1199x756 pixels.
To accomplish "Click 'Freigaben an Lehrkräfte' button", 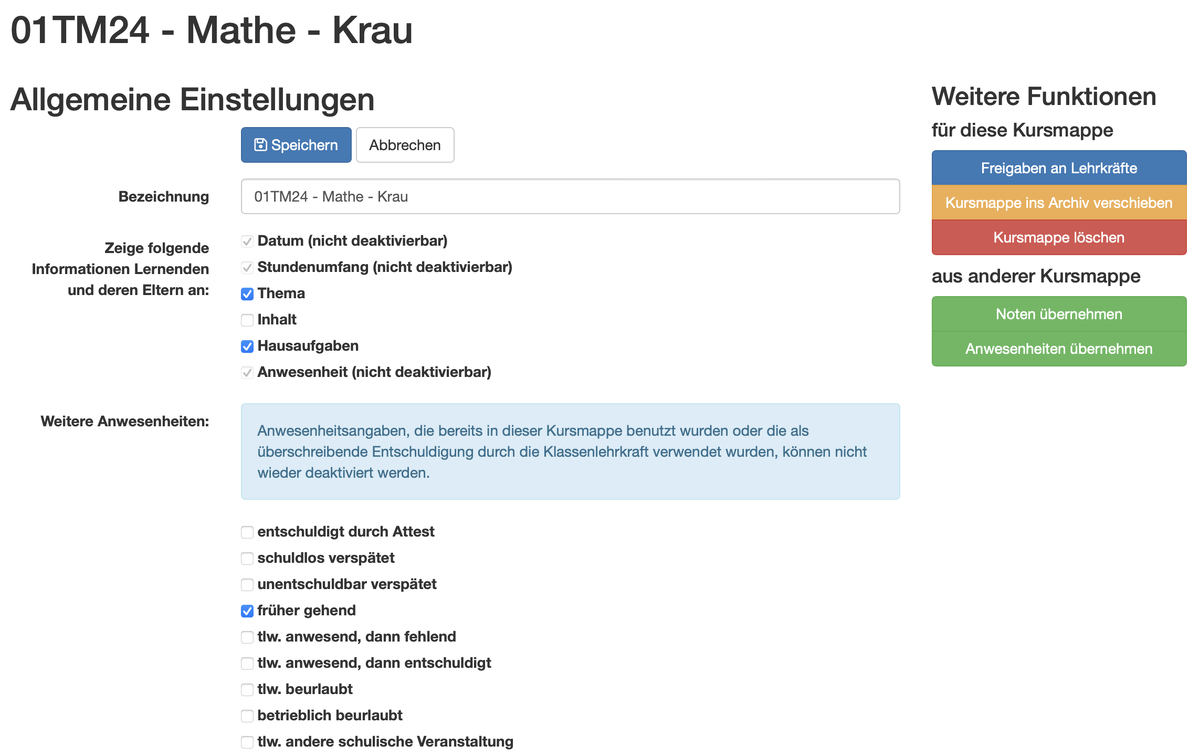I will (1058, 168).
